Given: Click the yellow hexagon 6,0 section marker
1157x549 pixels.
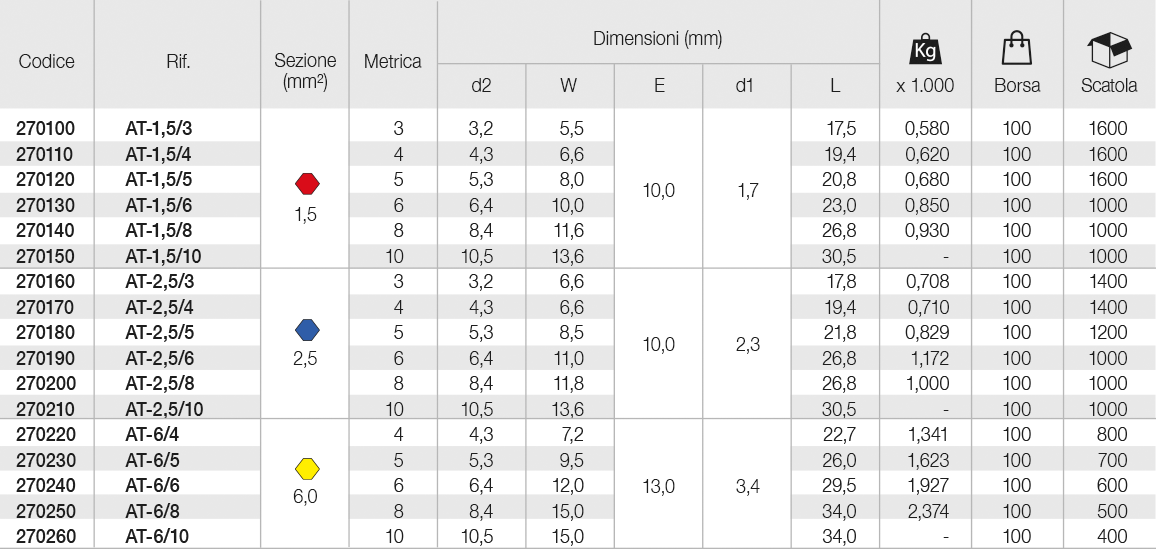Looking at the screenshot, I should [306, 468].
